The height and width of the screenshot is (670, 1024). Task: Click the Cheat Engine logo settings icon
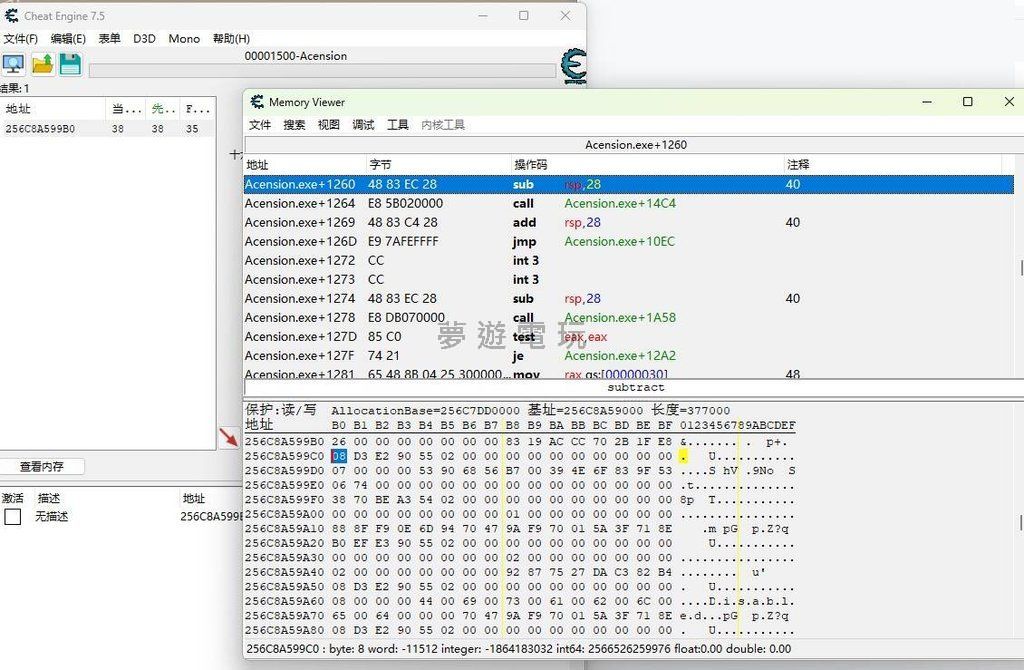(573, 68)
